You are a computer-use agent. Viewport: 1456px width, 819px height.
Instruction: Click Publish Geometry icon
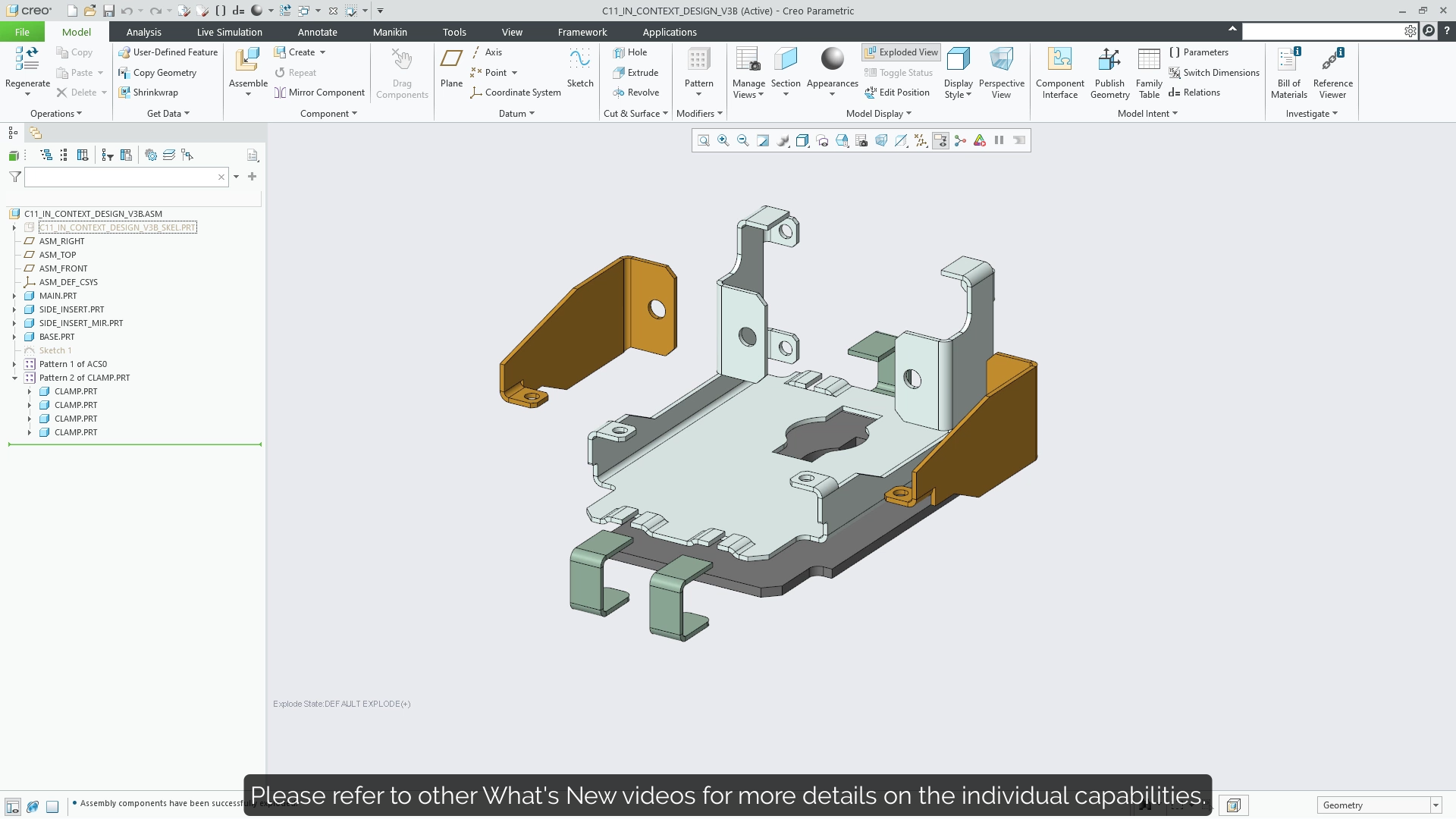point(1109,59)
